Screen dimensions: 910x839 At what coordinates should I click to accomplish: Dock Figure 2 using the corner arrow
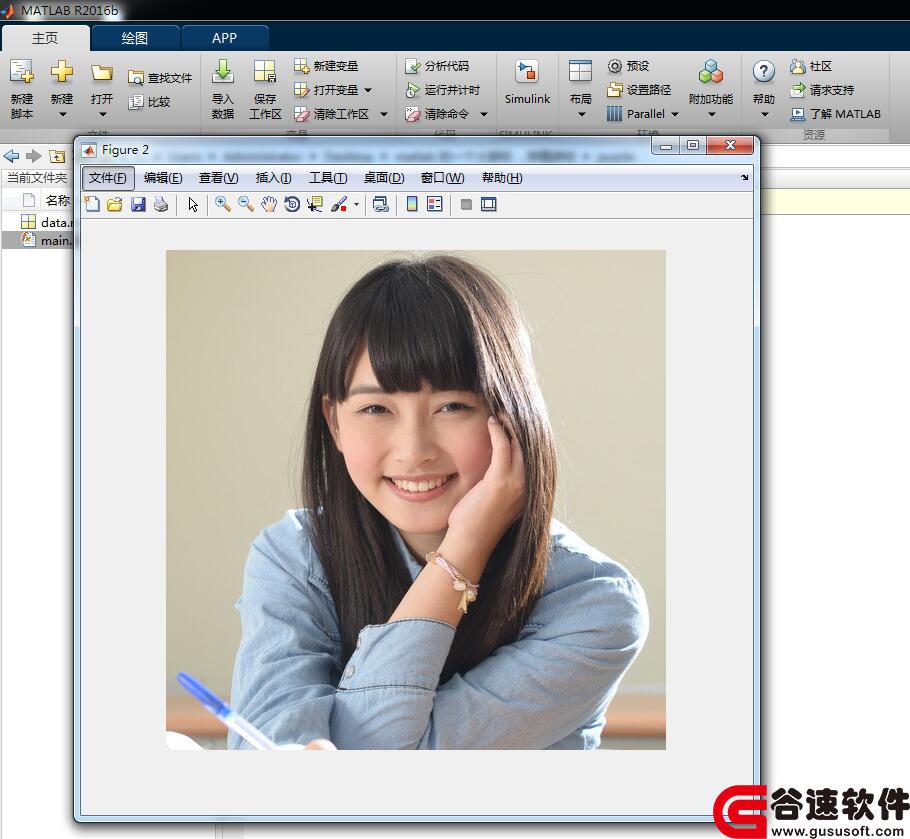(745, 178)
